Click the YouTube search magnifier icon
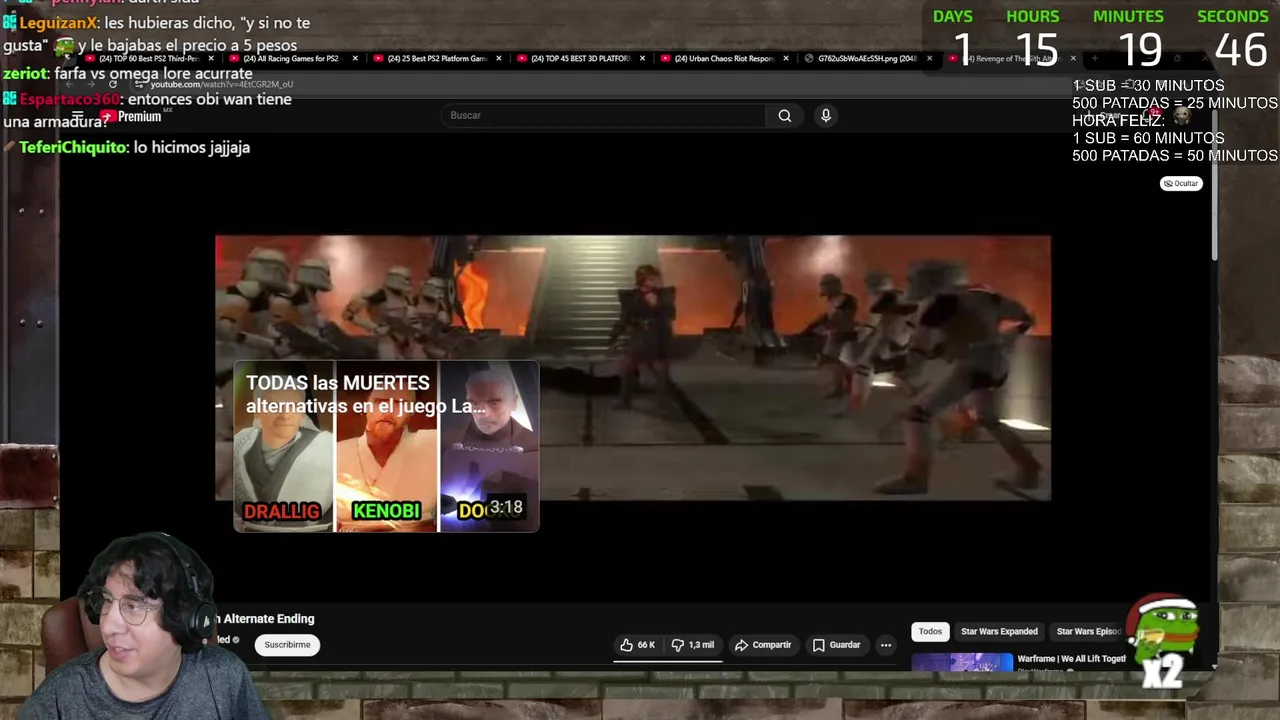This screenshot has height=720, width=1280. pyautogui.click(x=785, y=115)
